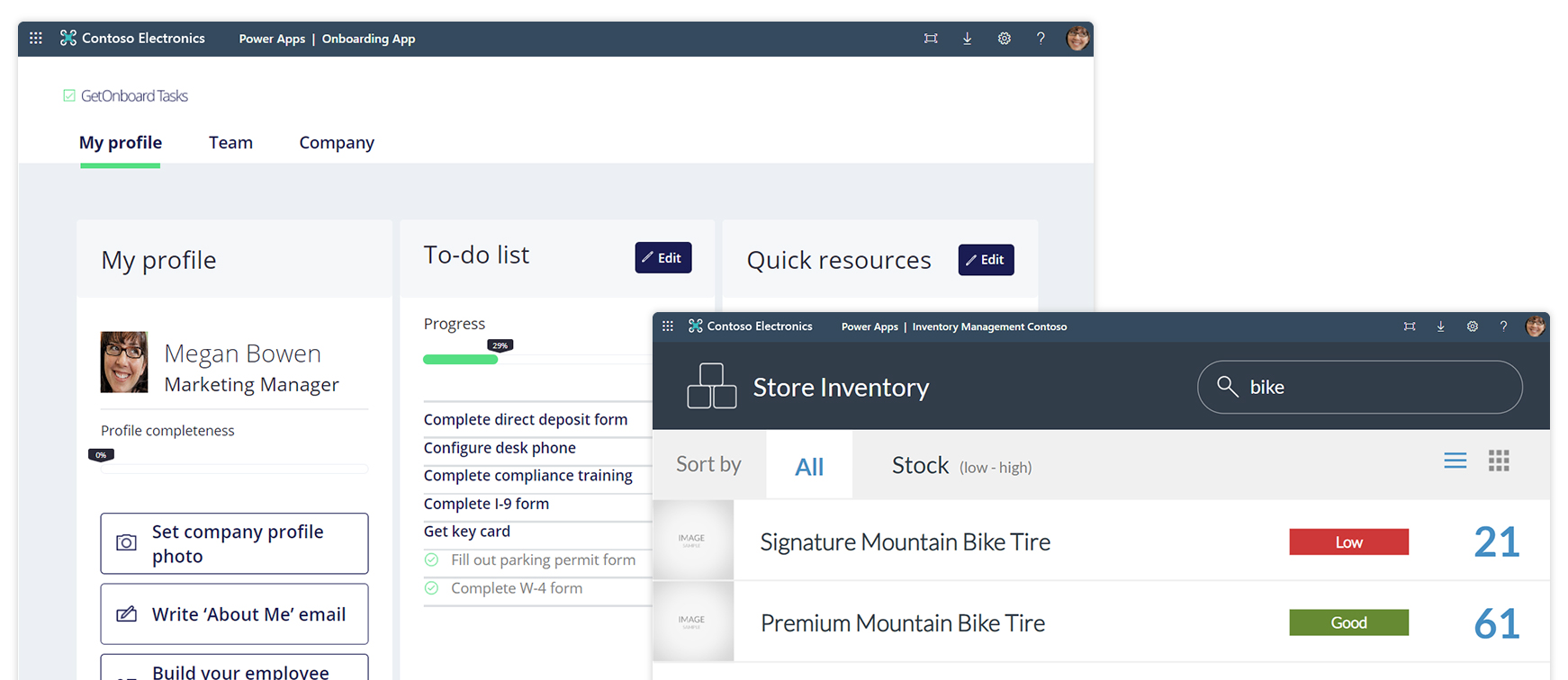Click GetOnboard Tasks checkmark logo
Screen dimensions: 1568x680
69,95
